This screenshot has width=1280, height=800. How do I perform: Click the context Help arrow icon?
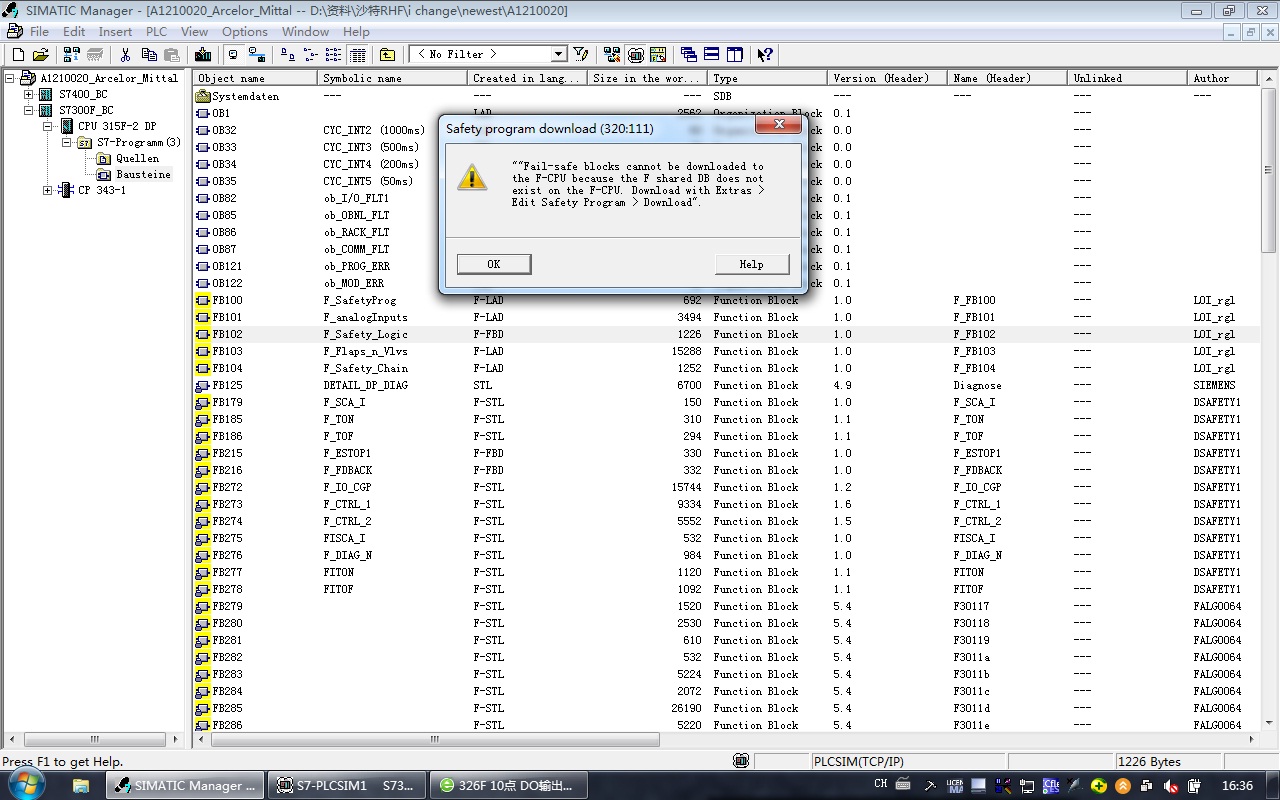click(765, 54)
